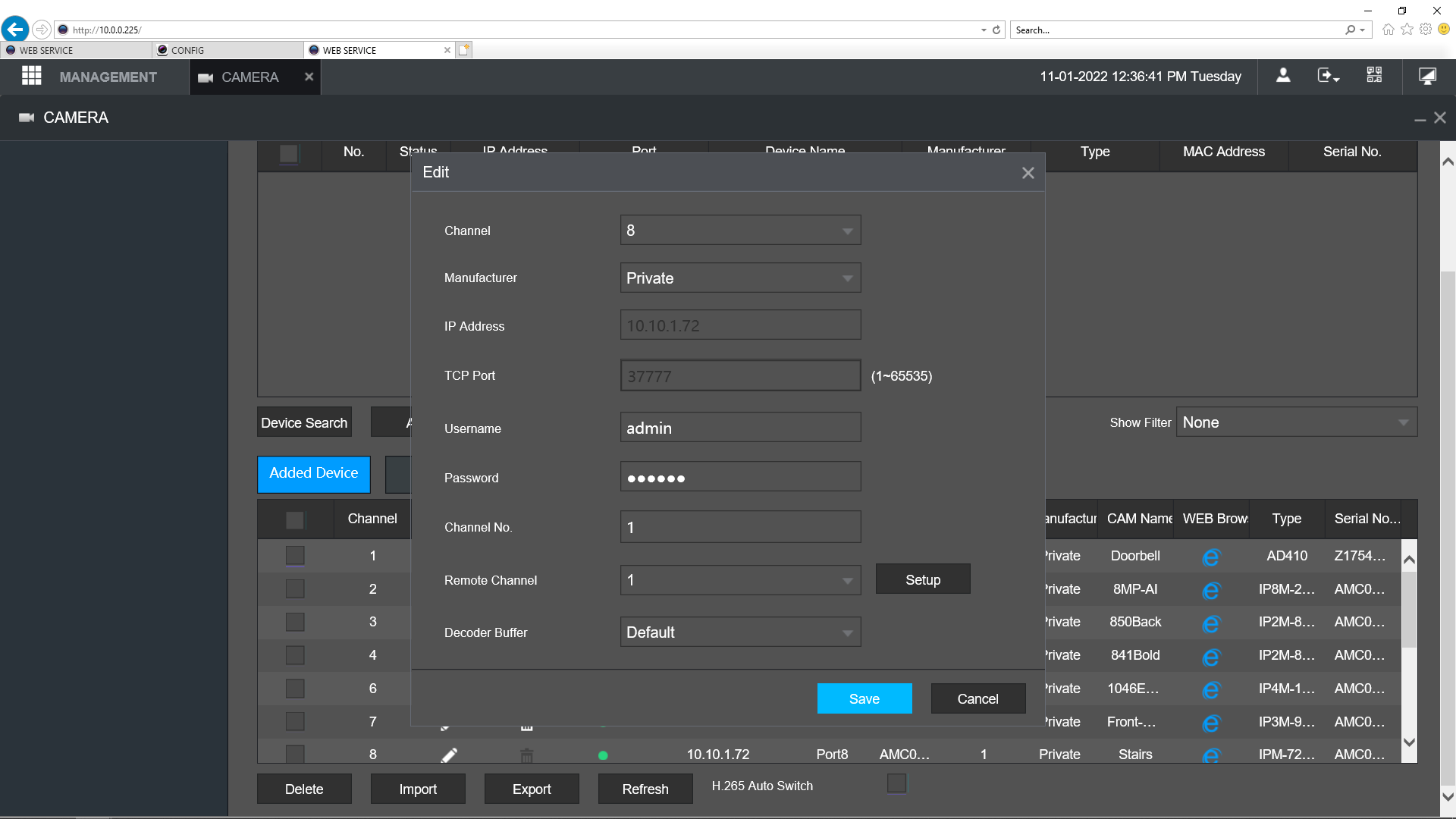Open web browser icon for Doorbell camera

1211,557
